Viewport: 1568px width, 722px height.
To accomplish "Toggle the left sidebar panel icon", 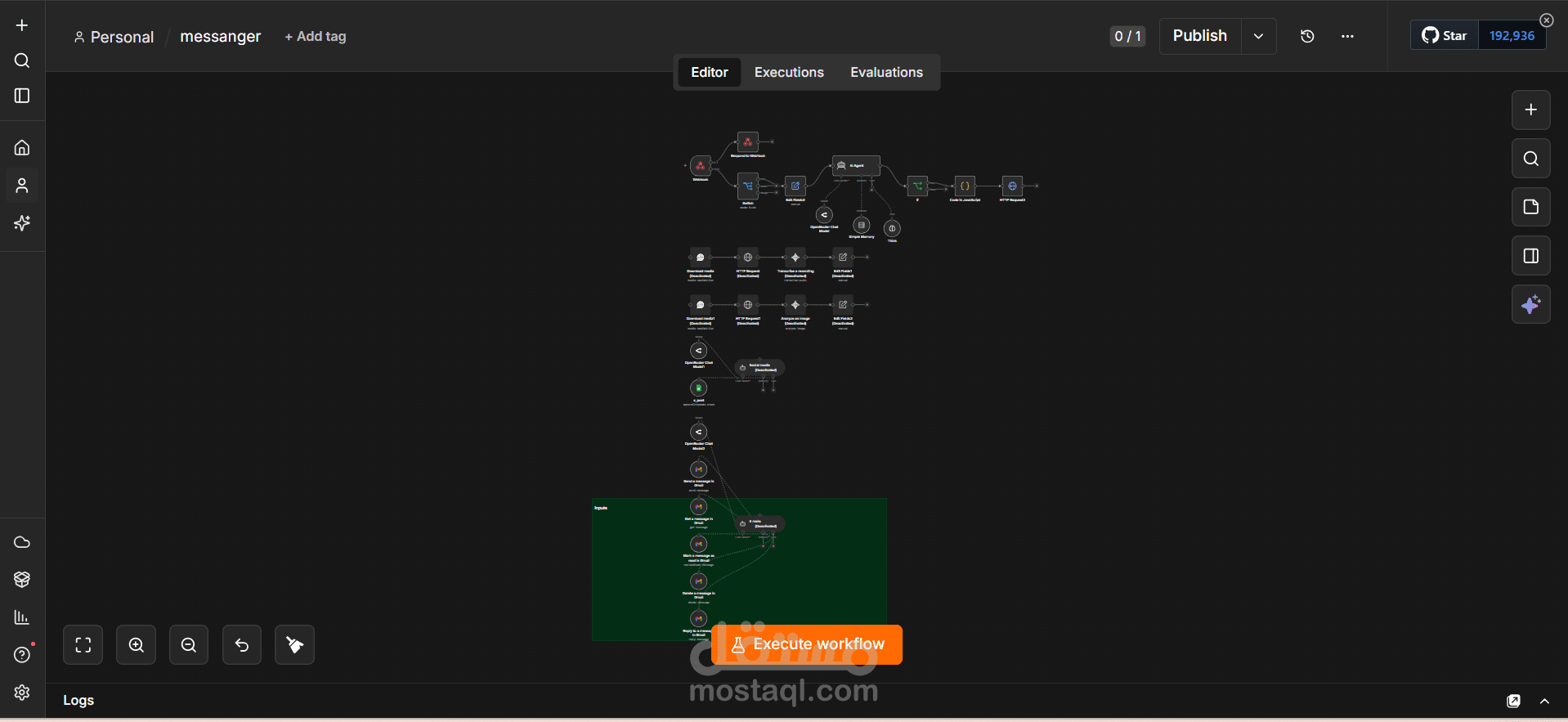I will point(22,96).
